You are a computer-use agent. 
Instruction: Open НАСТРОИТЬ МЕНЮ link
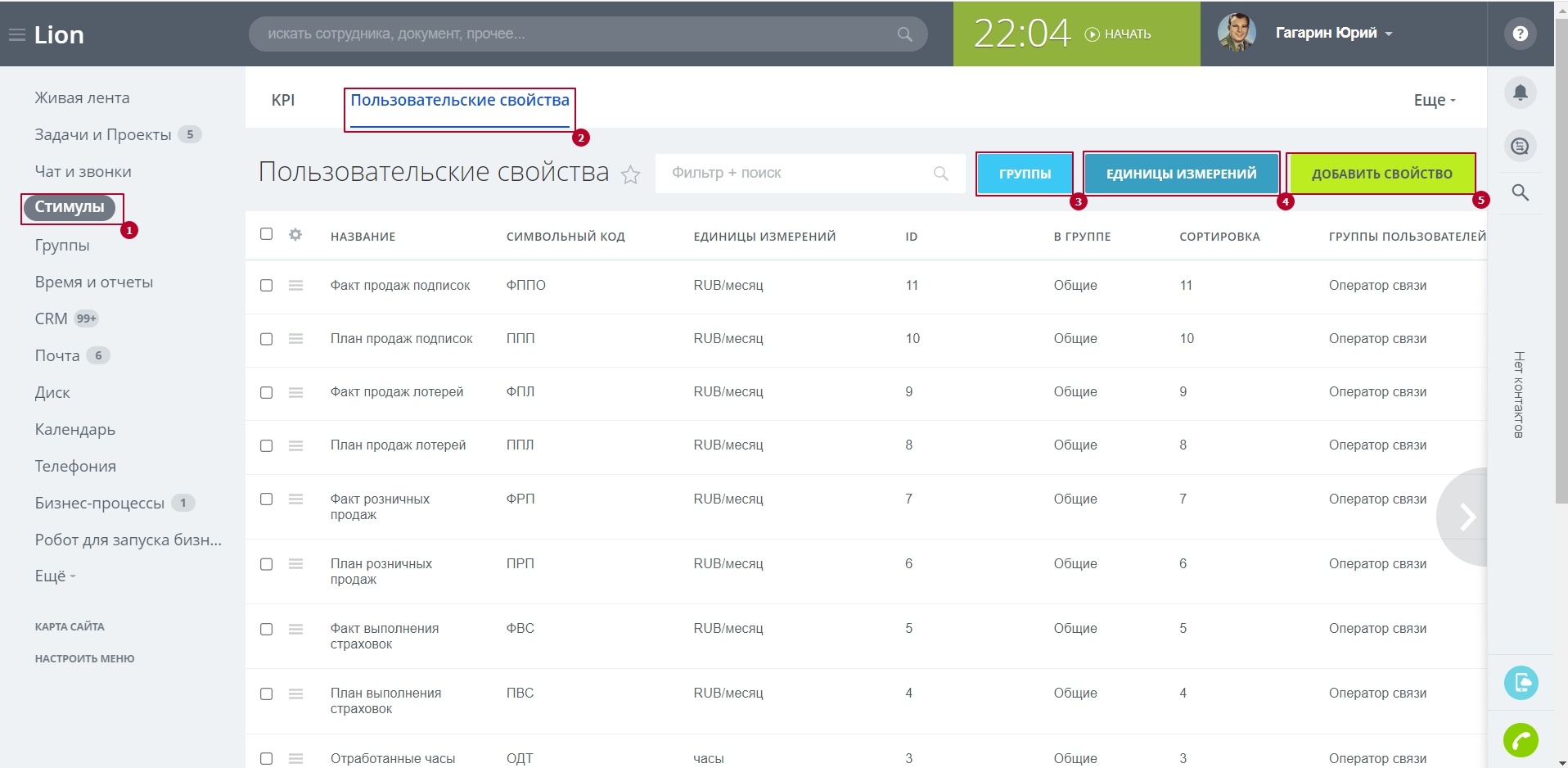(x=84, y=659)
